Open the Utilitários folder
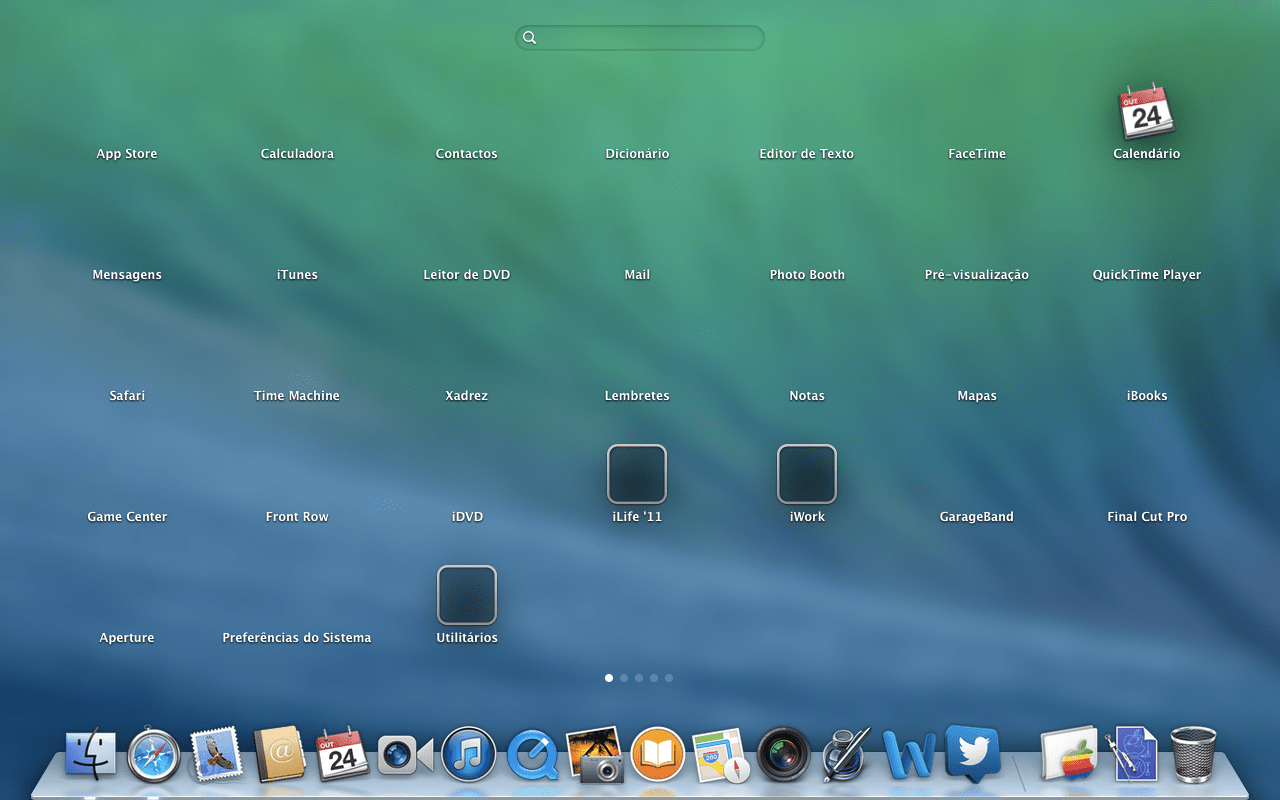The image size is (1280, 800). 467,594
